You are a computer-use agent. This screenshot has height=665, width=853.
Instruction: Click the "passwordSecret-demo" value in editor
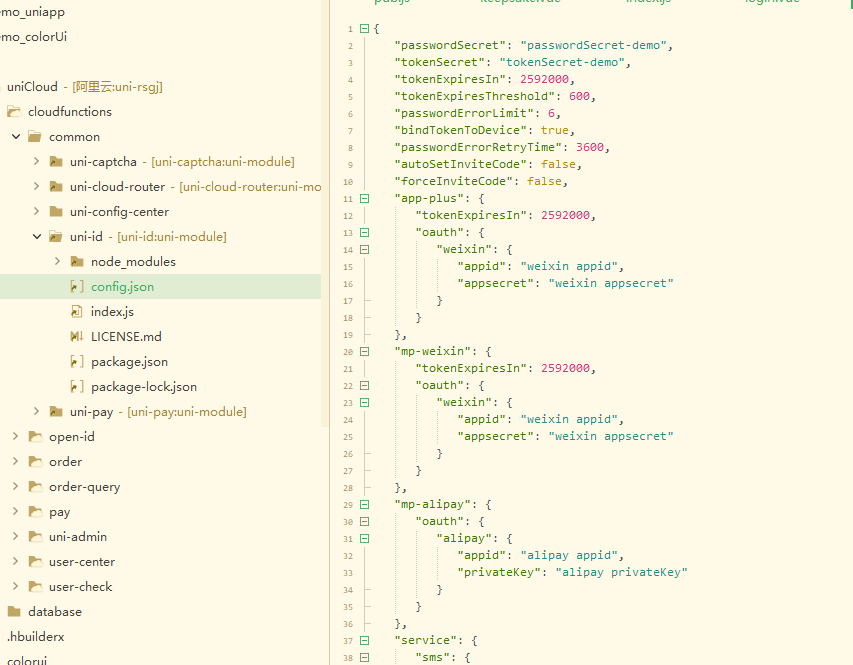[x=598, y=46]
